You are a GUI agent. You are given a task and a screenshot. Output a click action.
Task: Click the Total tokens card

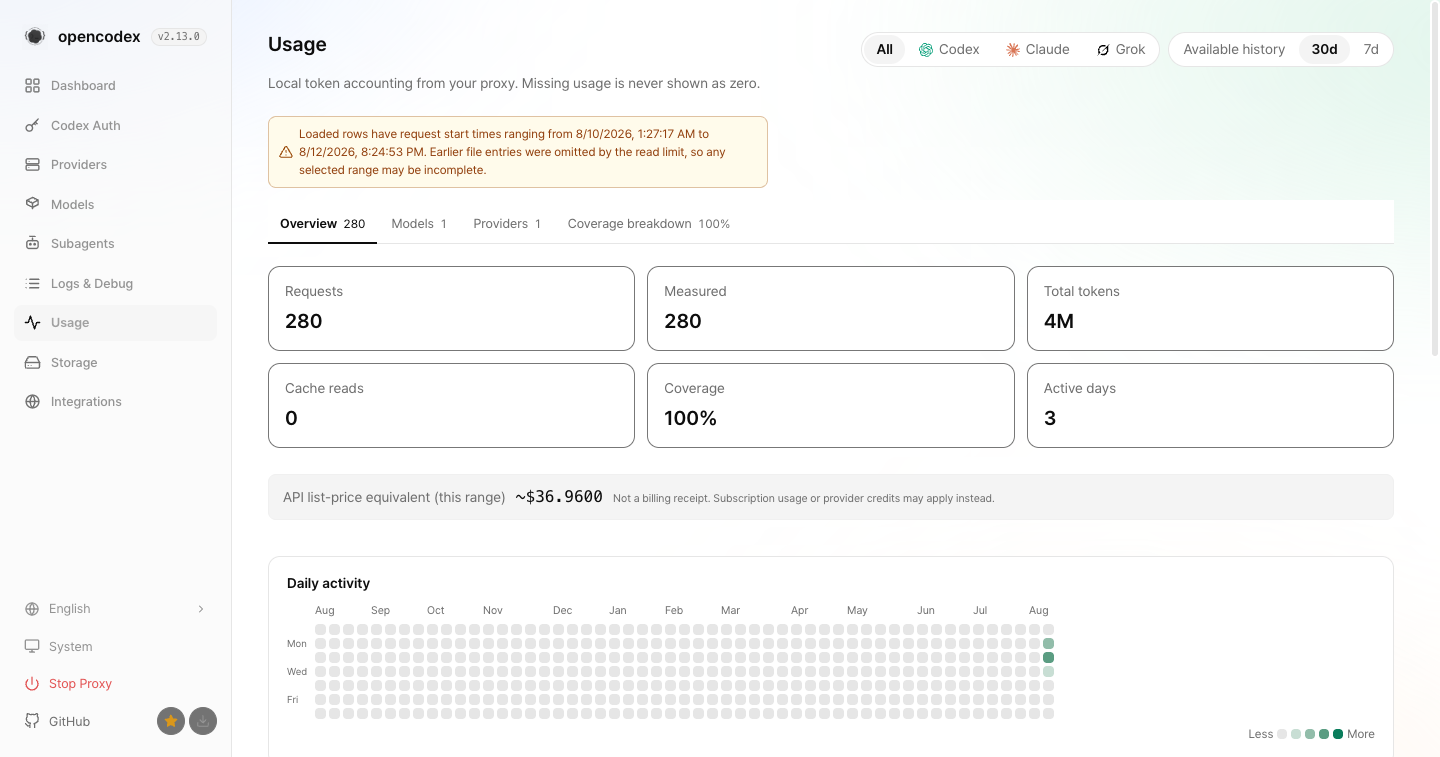click(1210, 308)
